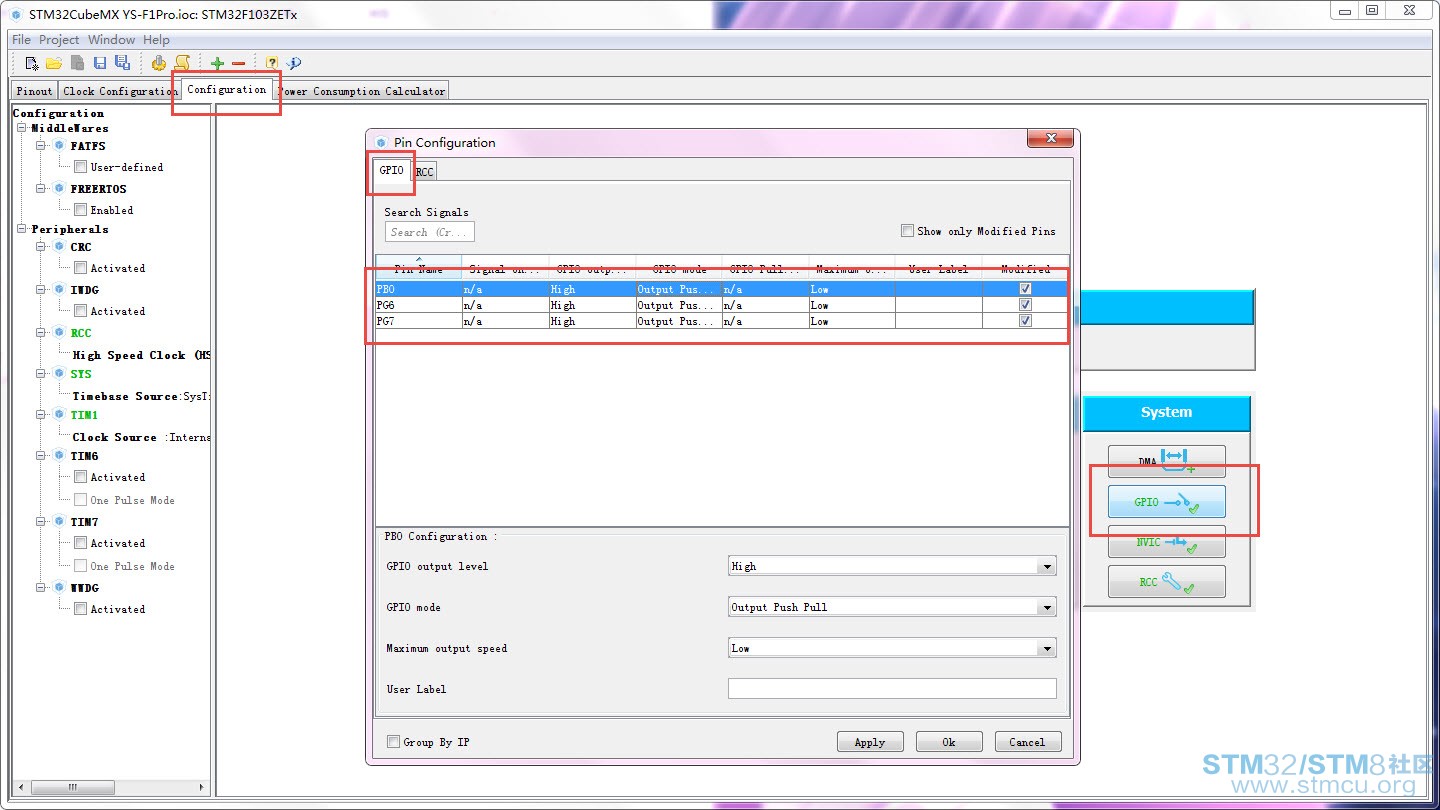Enable the FATFS User-defined checkbox

point(80,167)
